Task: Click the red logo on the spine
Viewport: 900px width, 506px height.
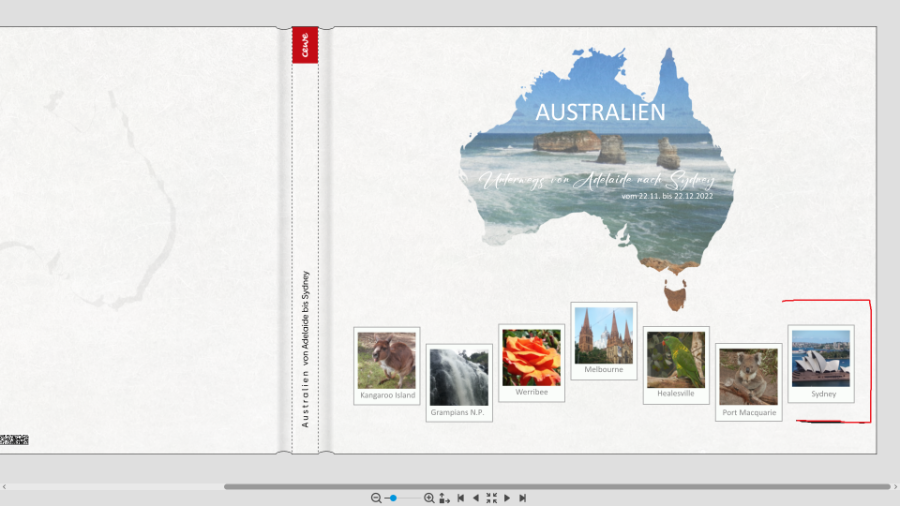Action: (x=305, y=46)
